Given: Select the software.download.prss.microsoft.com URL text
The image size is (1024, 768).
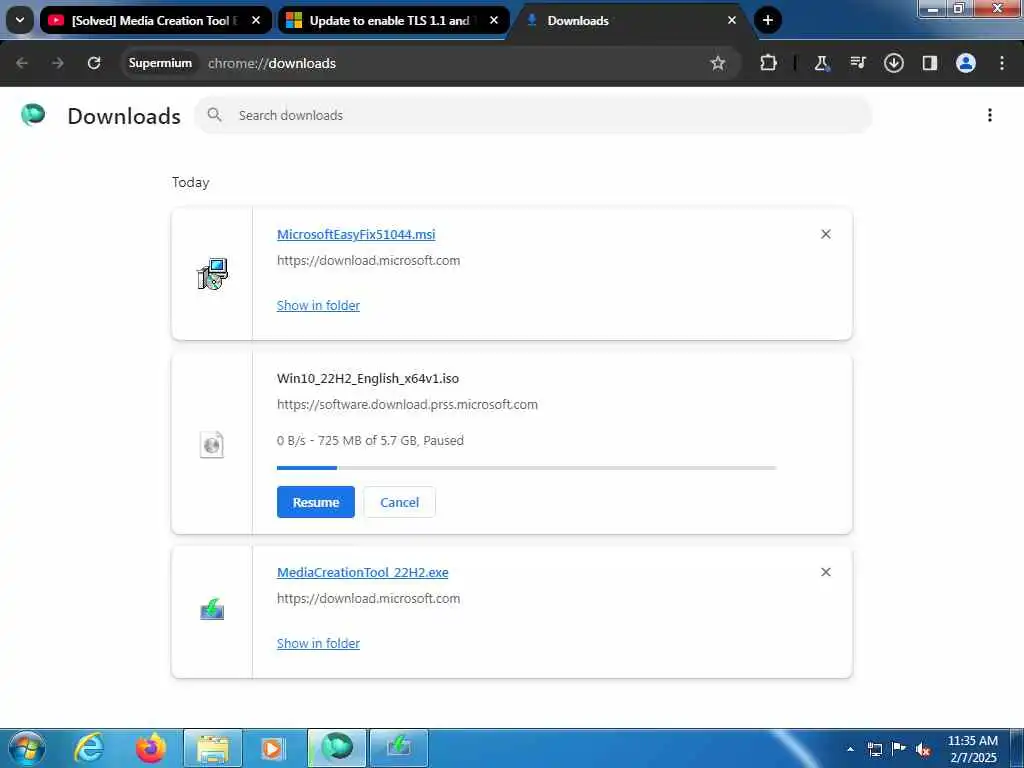Looking at the screenshot, I should [x=407, y=405].
